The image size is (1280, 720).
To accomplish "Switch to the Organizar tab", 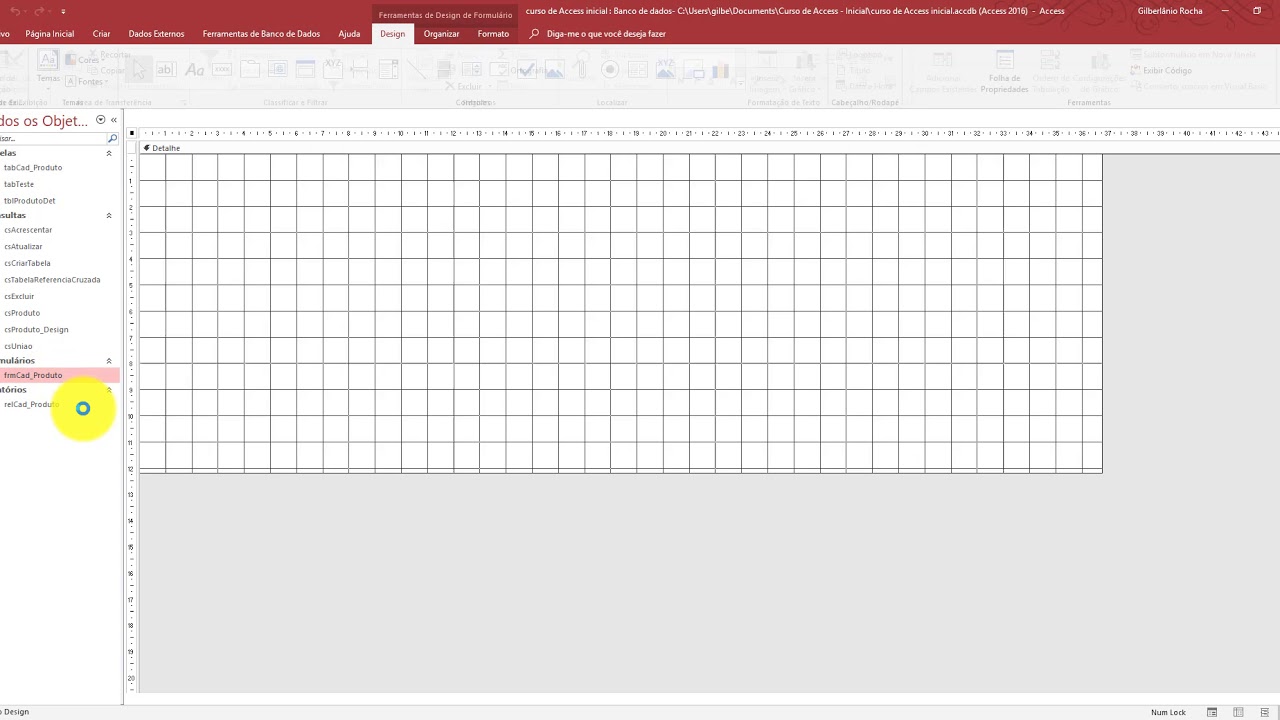I will (441, 34).
